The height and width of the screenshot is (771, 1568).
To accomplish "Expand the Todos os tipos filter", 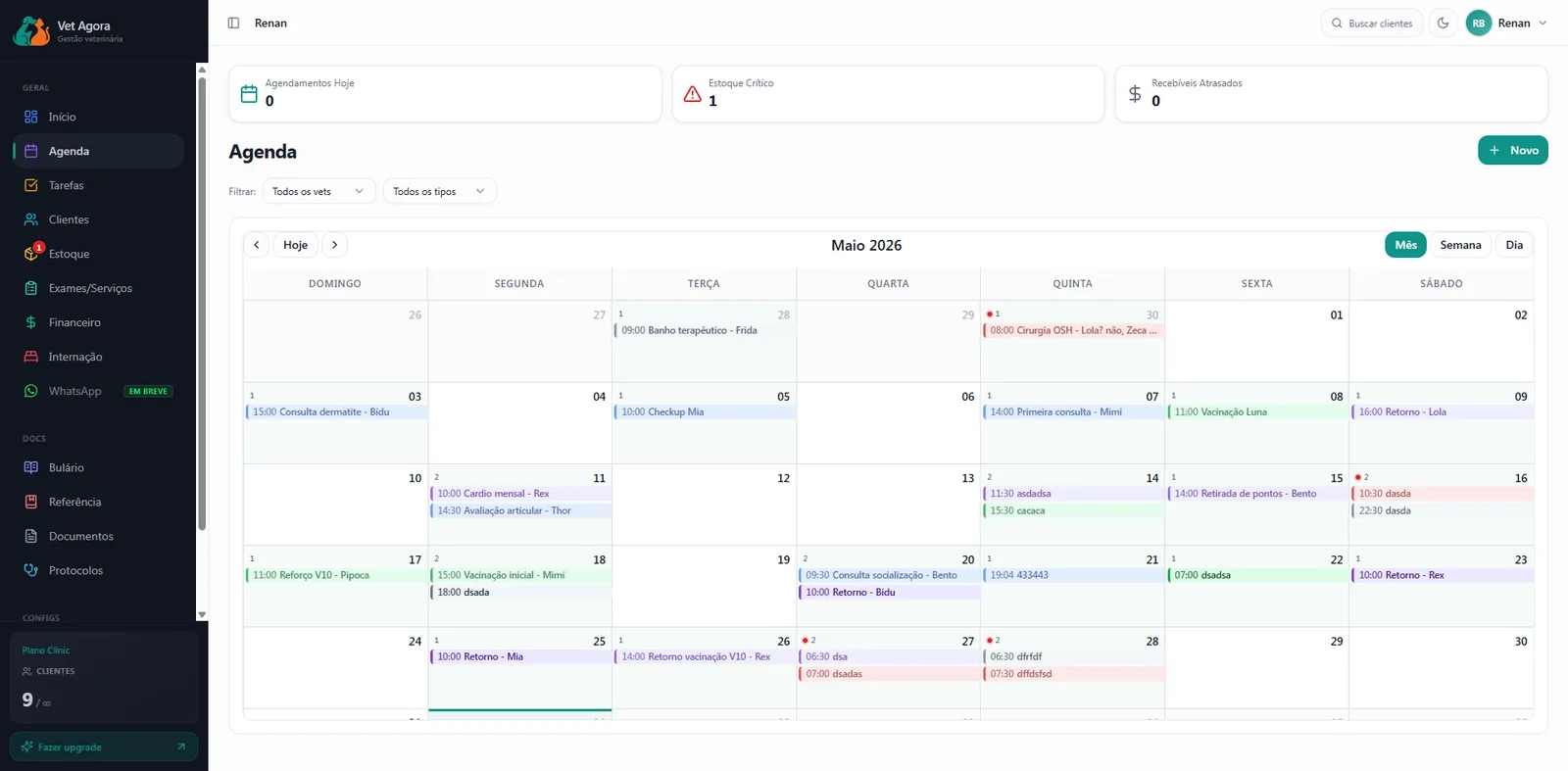I will [439, 191].
